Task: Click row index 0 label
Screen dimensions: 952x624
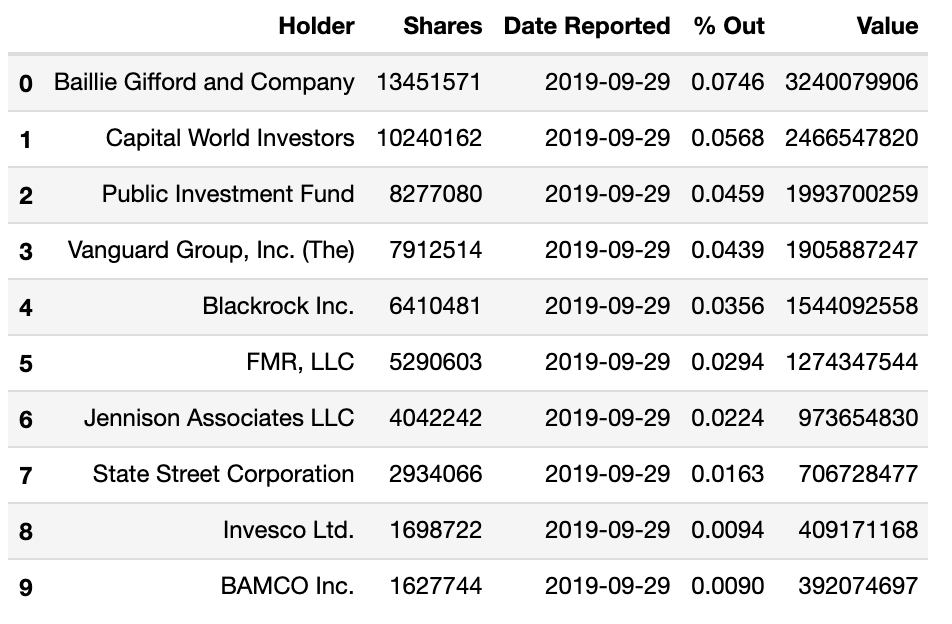Action: coord(26,83)
